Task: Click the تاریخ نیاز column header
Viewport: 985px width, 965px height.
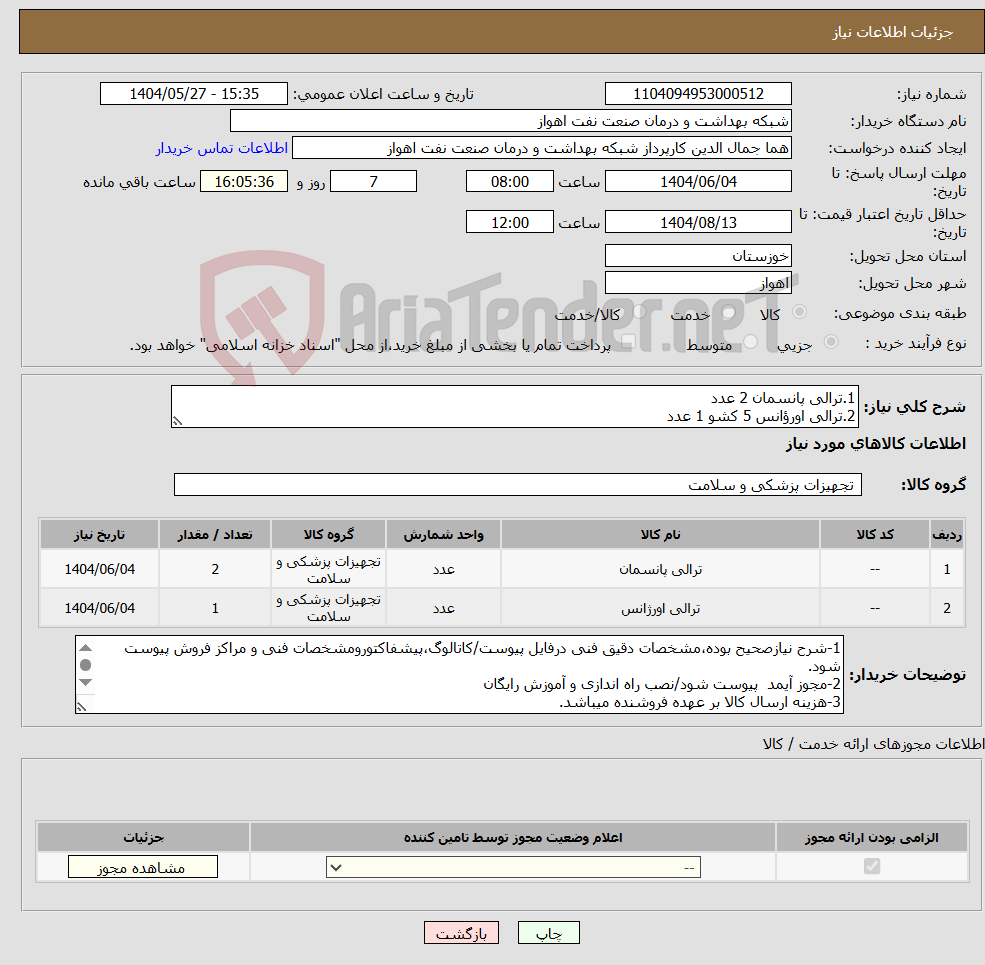Action: point(99,534)
